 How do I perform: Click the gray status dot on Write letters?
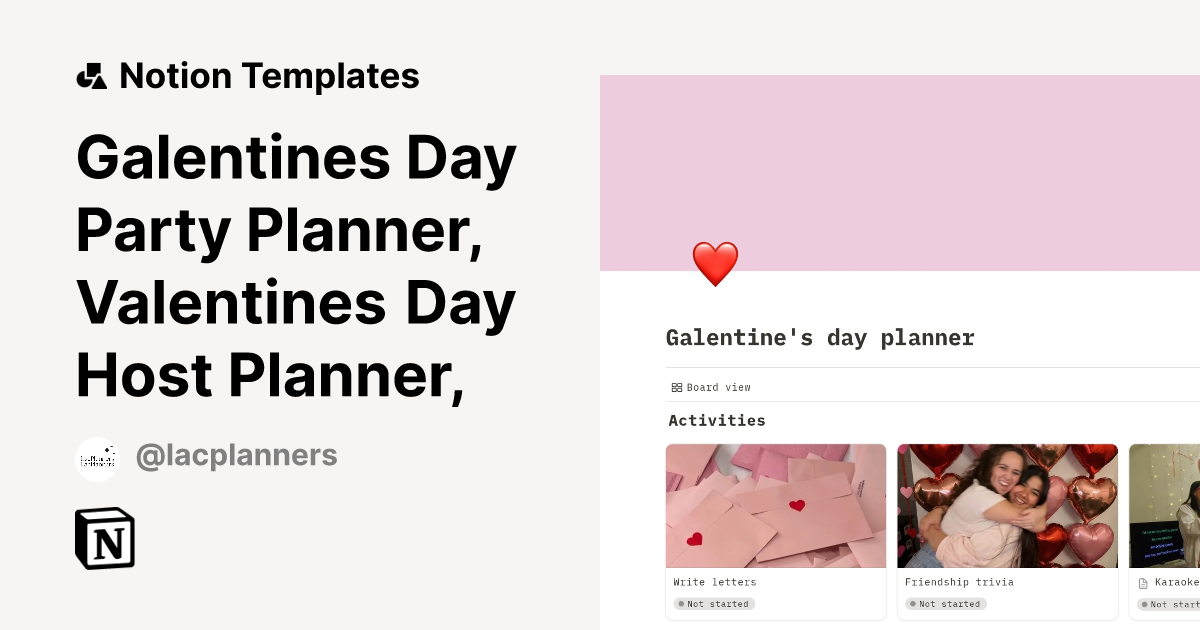point(681,604)
